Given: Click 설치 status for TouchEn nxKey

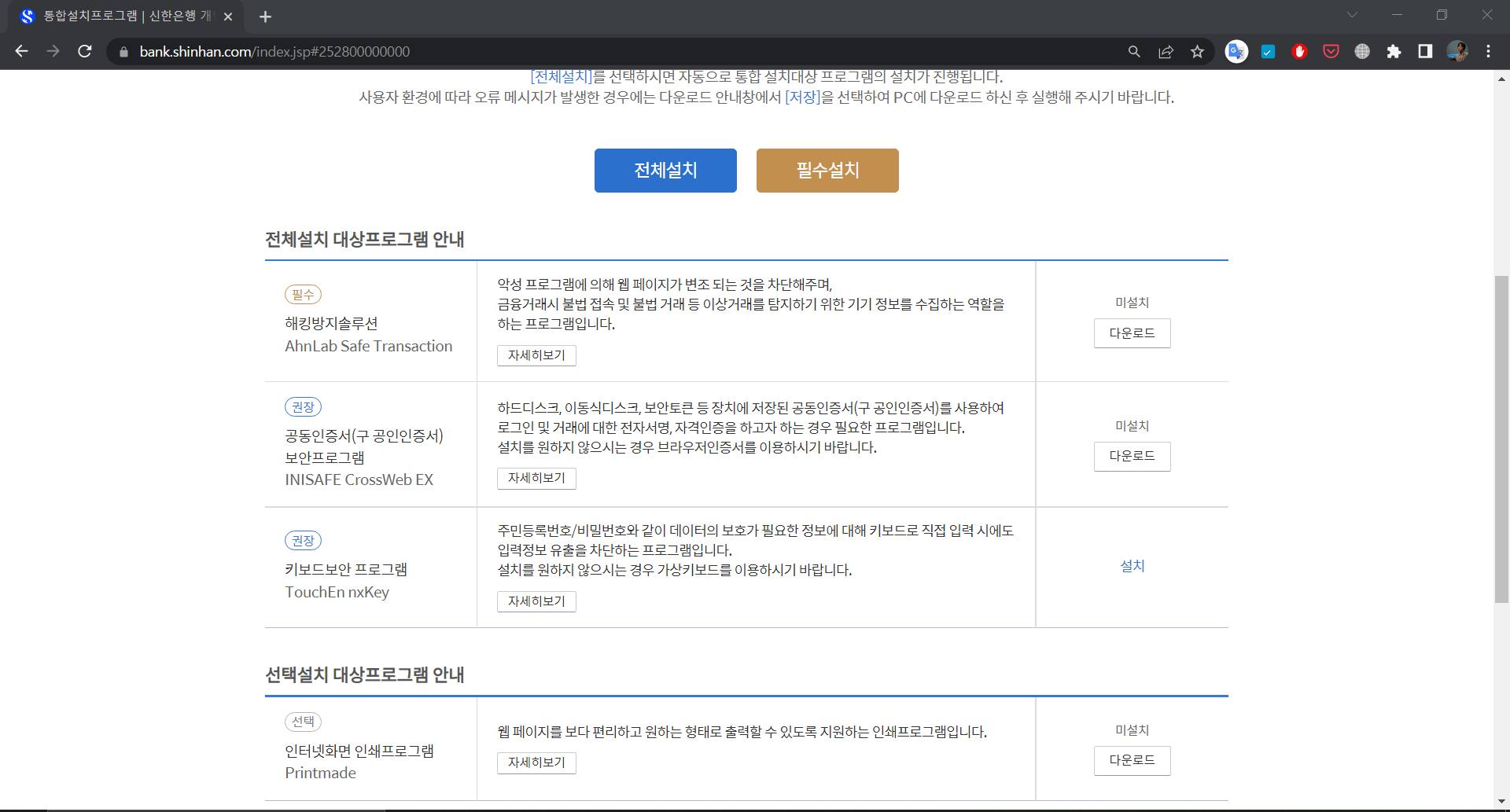Looking at the screenshot, I should pos(1132,566).
